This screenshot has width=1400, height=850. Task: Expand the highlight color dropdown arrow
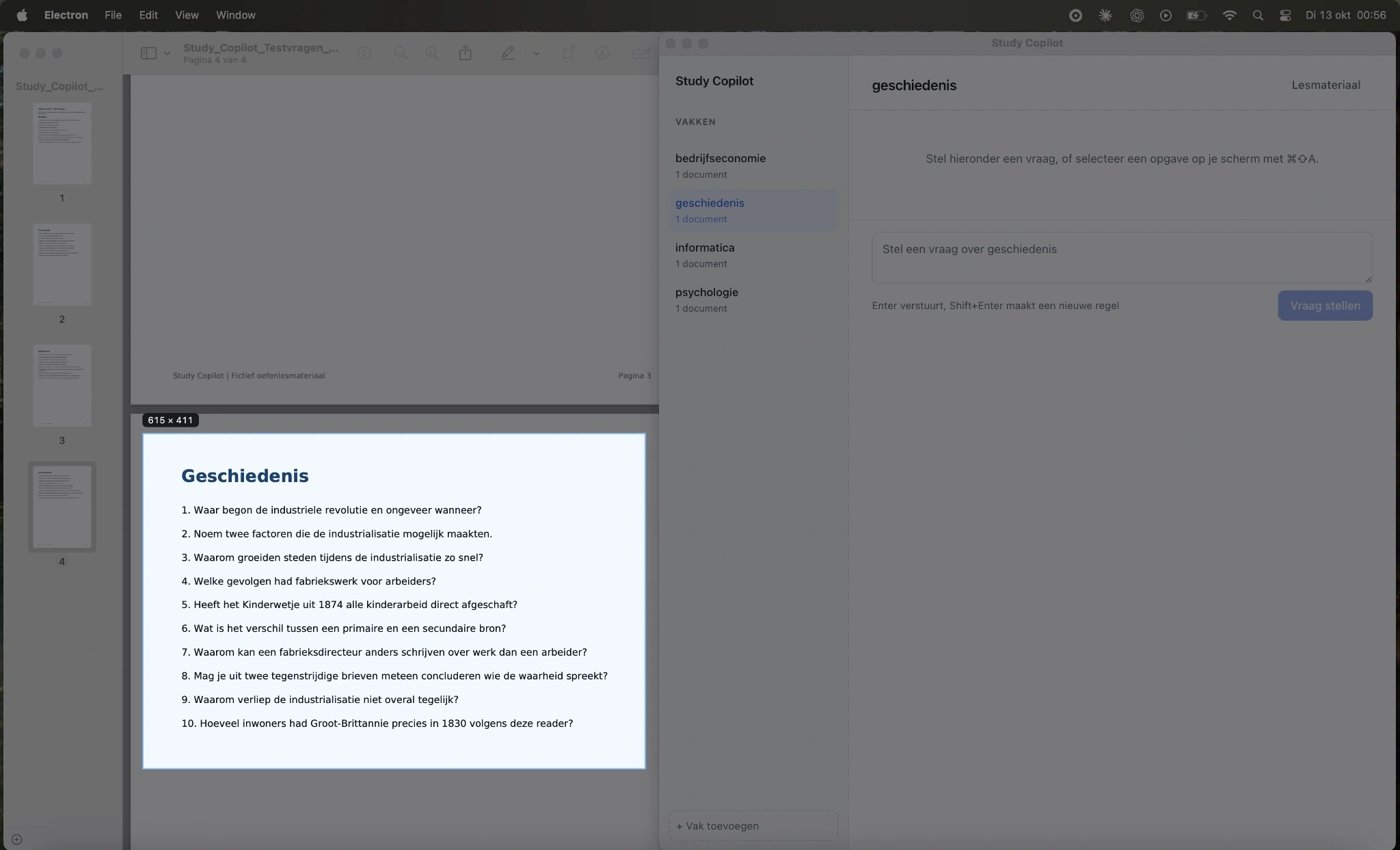point(537,53)
